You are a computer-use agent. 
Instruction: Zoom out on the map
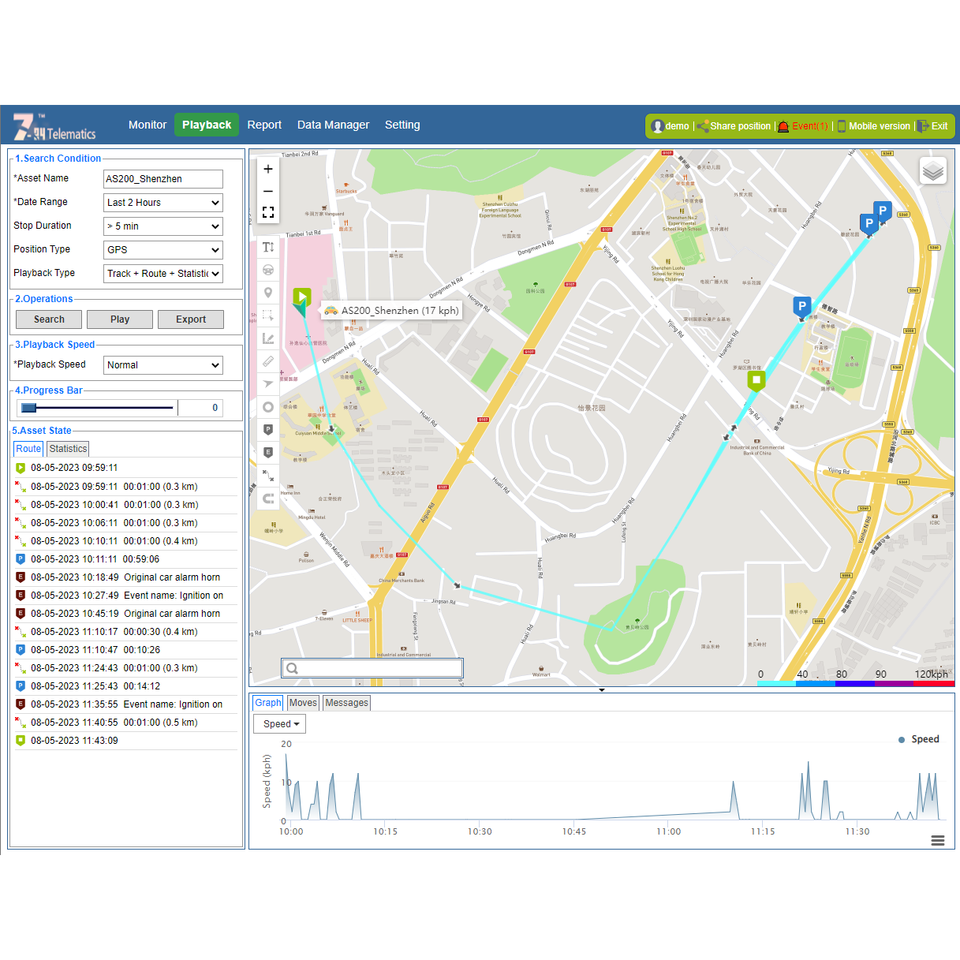[x=268, y=191]
